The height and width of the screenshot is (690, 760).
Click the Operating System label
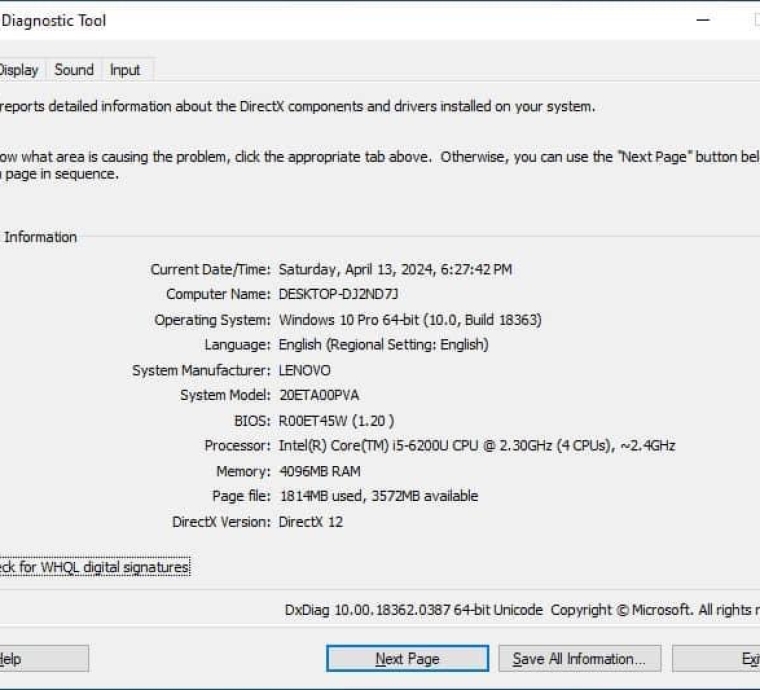point(212,320)
